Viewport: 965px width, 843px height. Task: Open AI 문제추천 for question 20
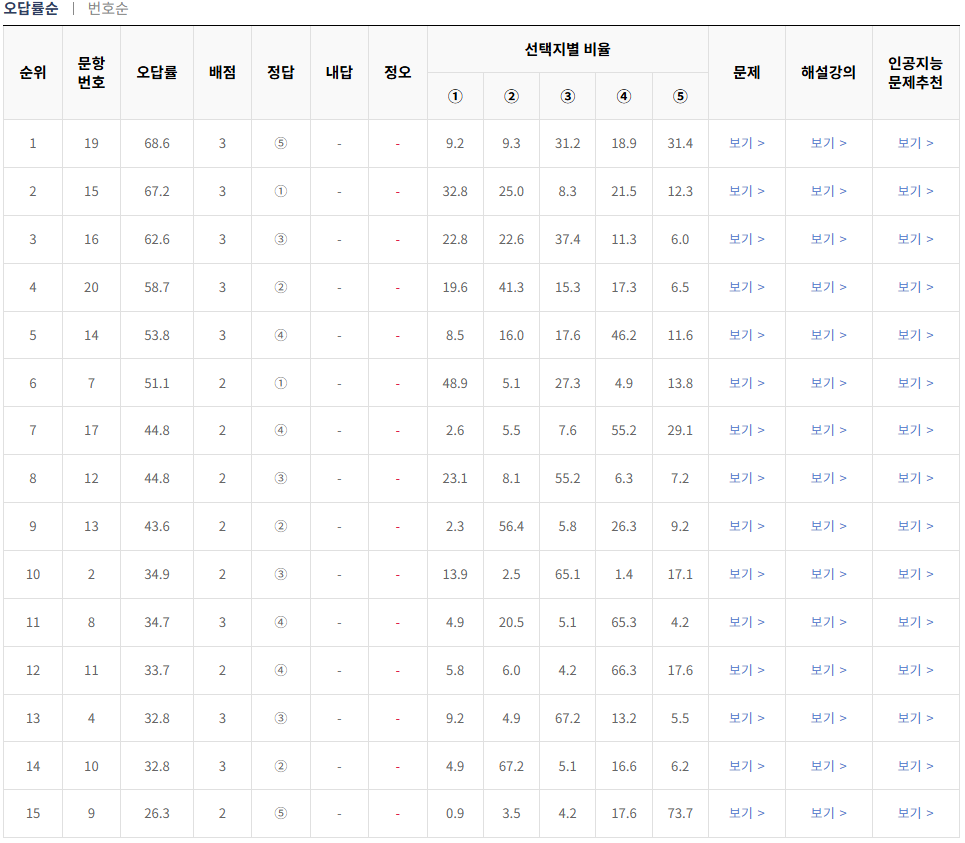[915, 287]
